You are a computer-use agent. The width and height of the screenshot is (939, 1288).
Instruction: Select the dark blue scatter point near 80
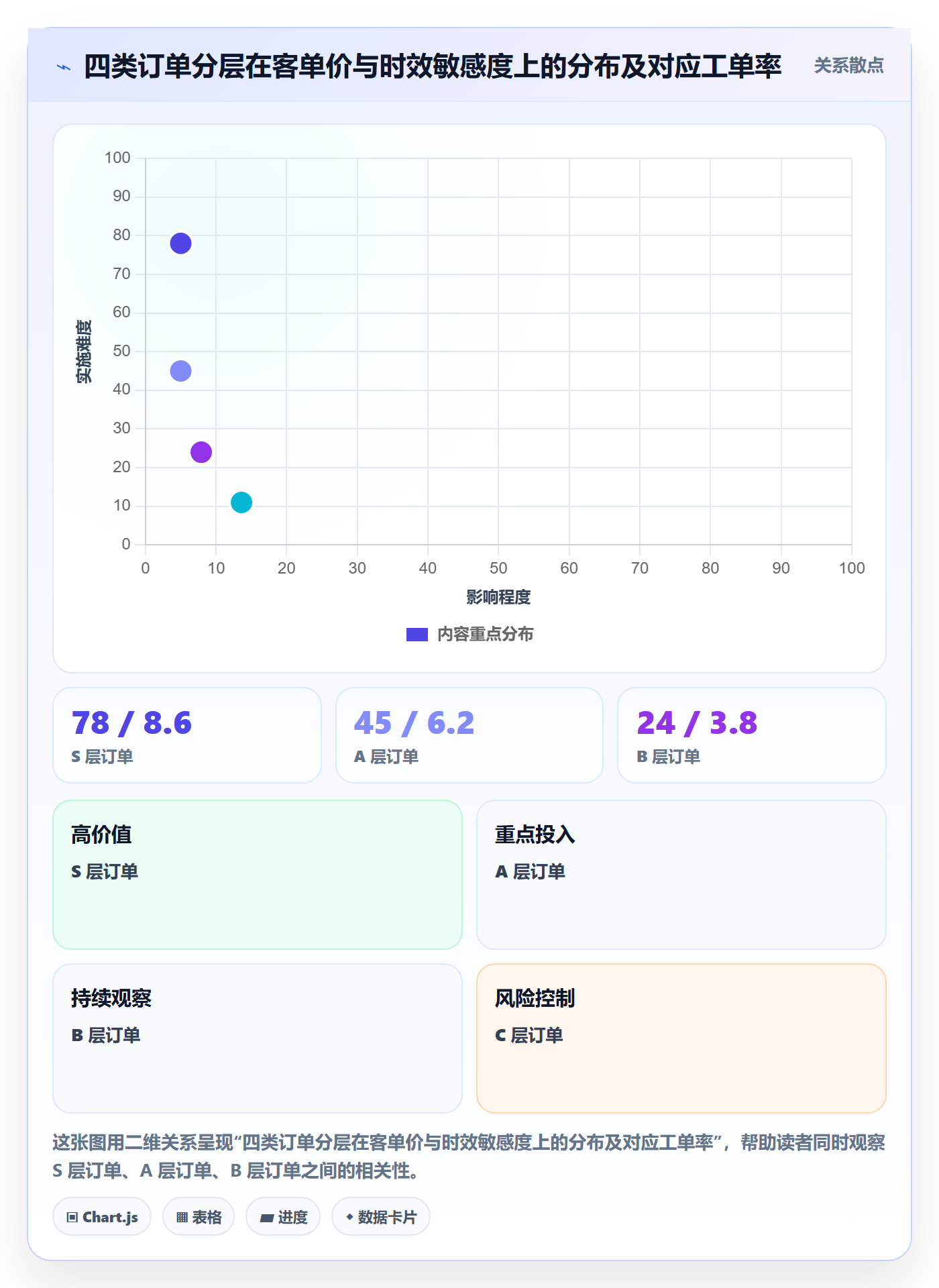point(180,243)
